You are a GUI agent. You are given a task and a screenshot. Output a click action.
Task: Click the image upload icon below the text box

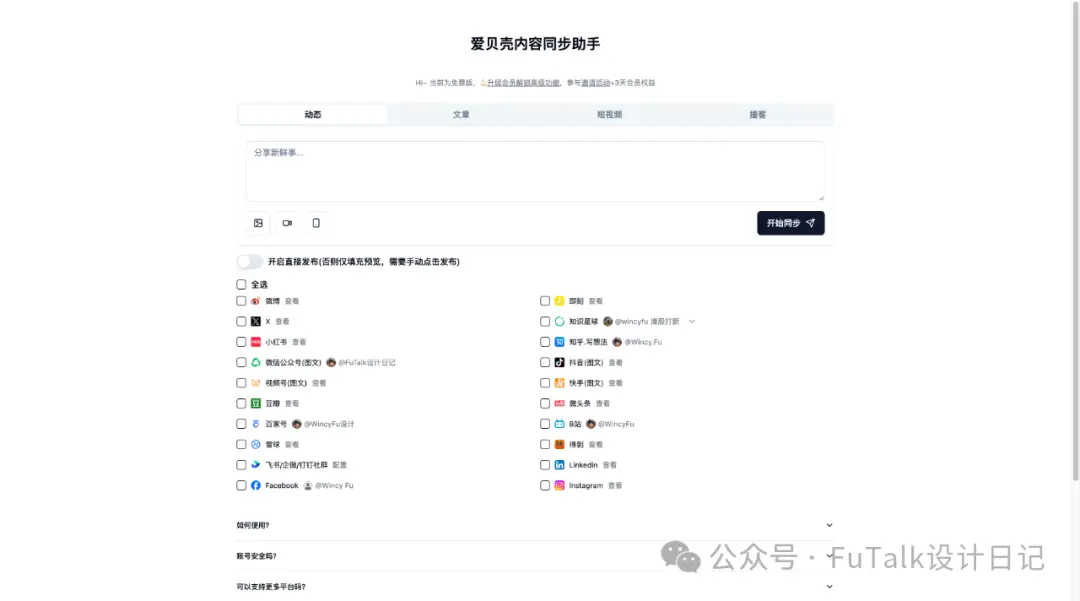pyautogui.click(x=258, y=223)
